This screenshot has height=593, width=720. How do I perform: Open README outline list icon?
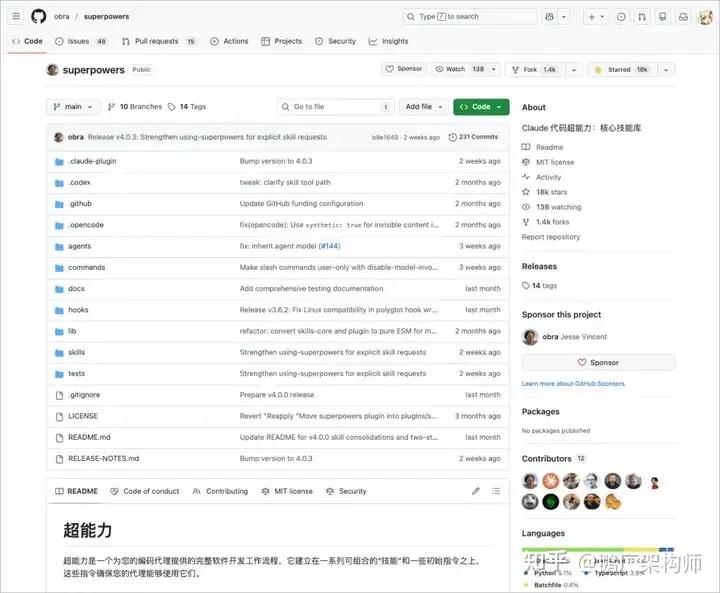[496, 491]
